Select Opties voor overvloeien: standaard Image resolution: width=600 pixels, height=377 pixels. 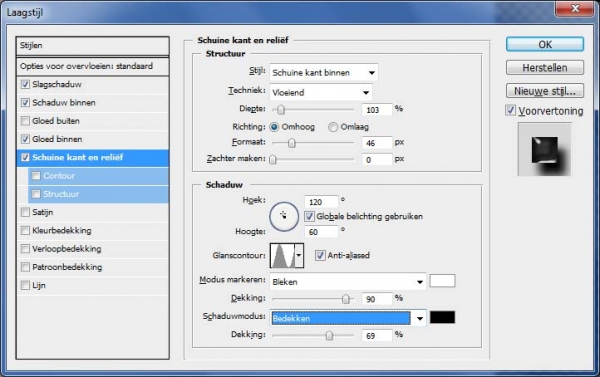93,66
